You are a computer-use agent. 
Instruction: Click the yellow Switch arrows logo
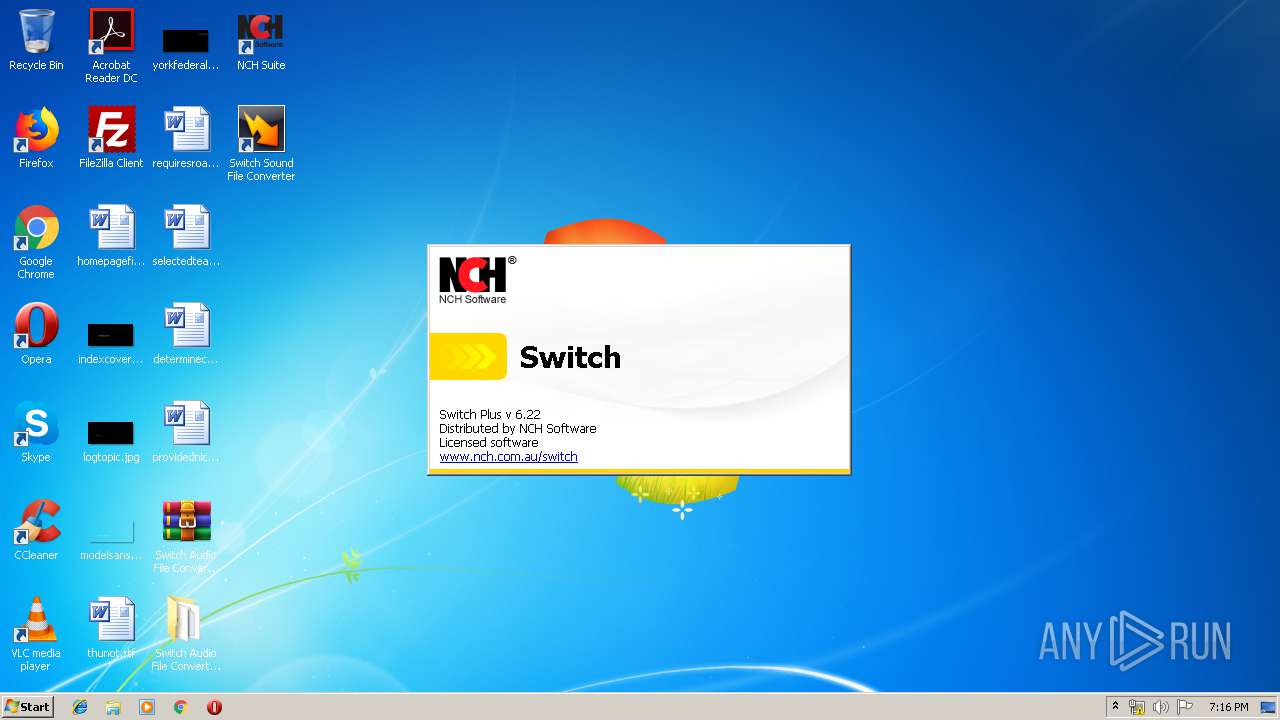coord(468,356)
